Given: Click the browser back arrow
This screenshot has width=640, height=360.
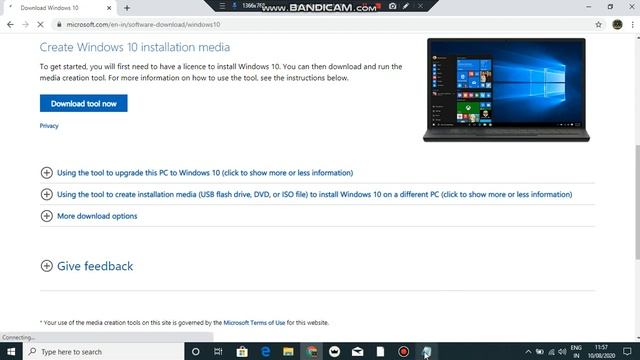Looking at the screenshot, I should click(x=10, y=24).
